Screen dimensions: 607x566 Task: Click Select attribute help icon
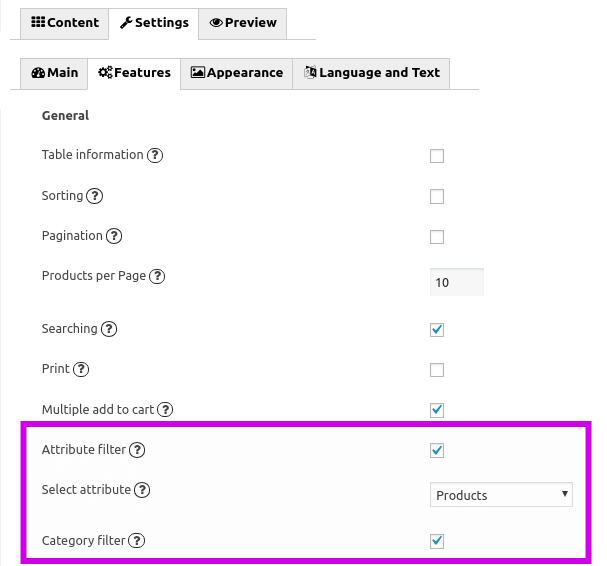(142, 490)
